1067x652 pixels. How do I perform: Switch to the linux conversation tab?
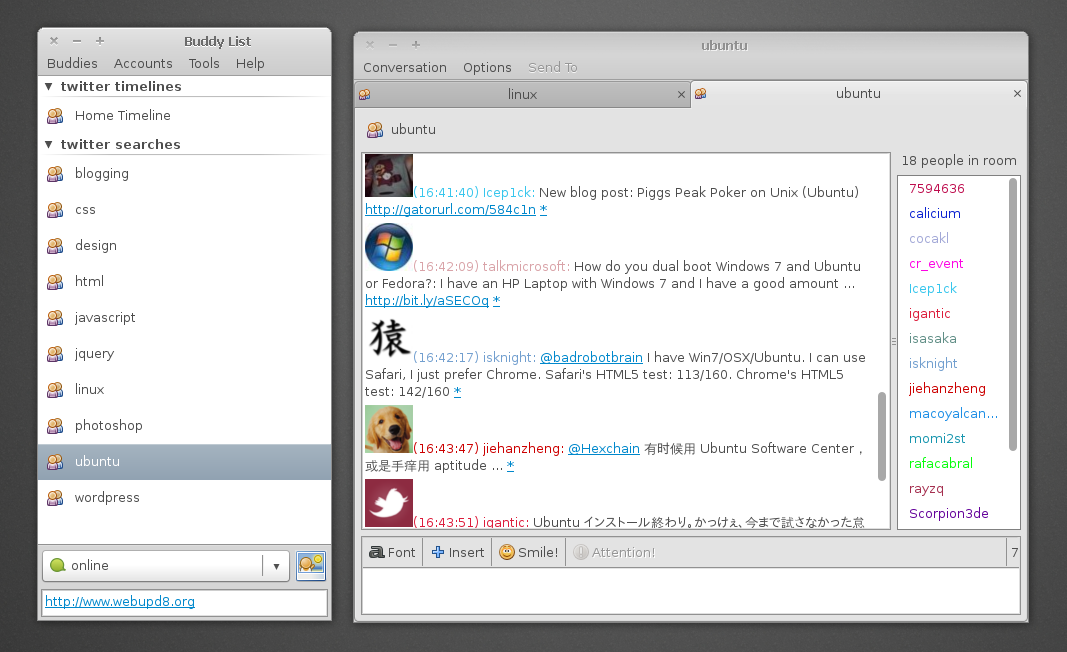coord(522,95)
